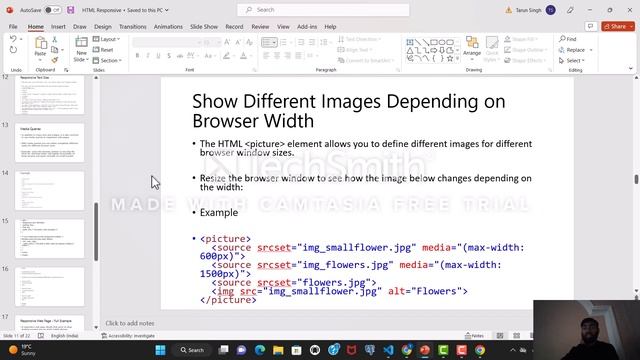Image resolution: width=640 pixels, height=360 pixels.
Task: Open the Change Case Aa dropdown
Action: (210, 56)
